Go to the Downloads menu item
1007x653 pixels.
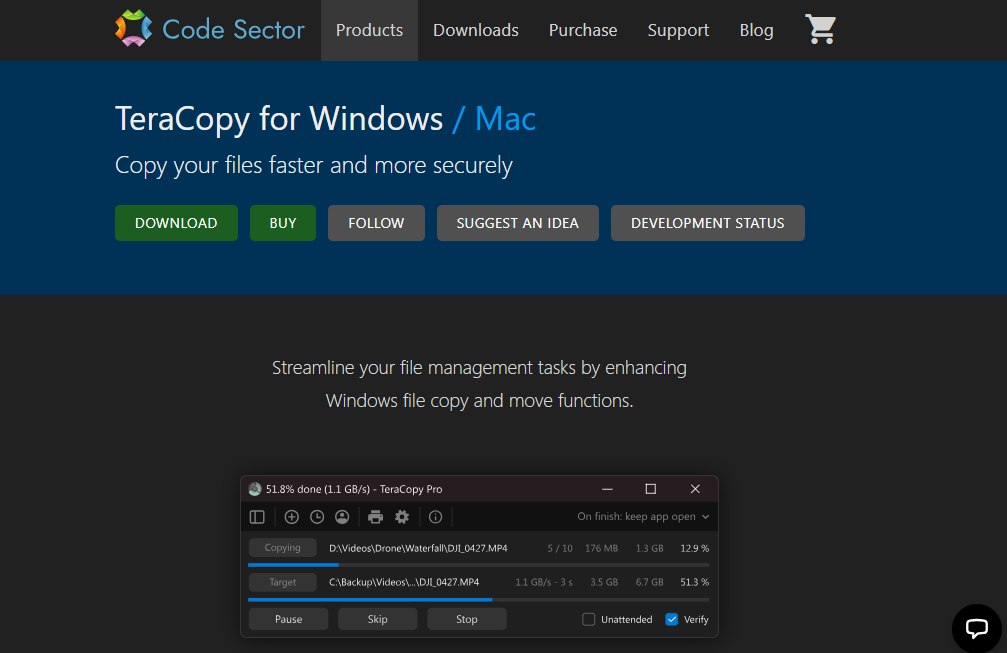[x=476, y=30]
